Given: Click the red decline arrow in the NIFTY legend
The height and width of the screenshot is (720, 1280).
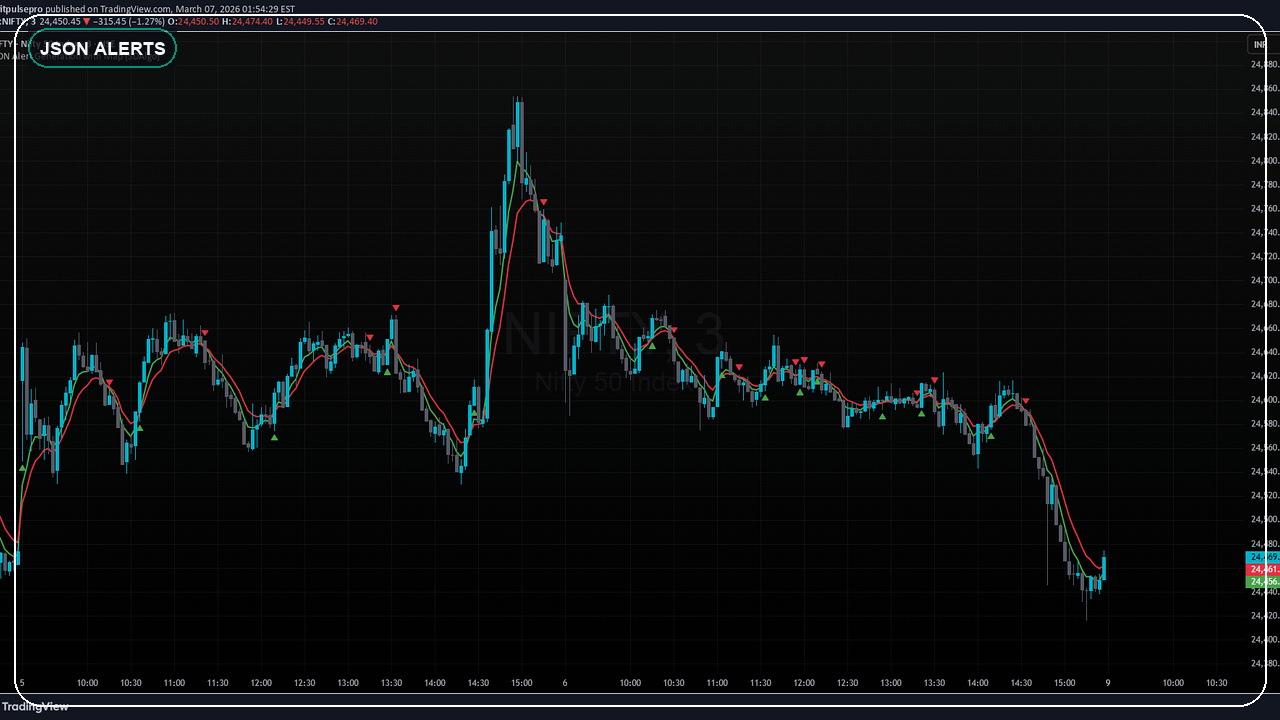Looking at the screenshot, I should pyautogui.click(x=86, y=20).
